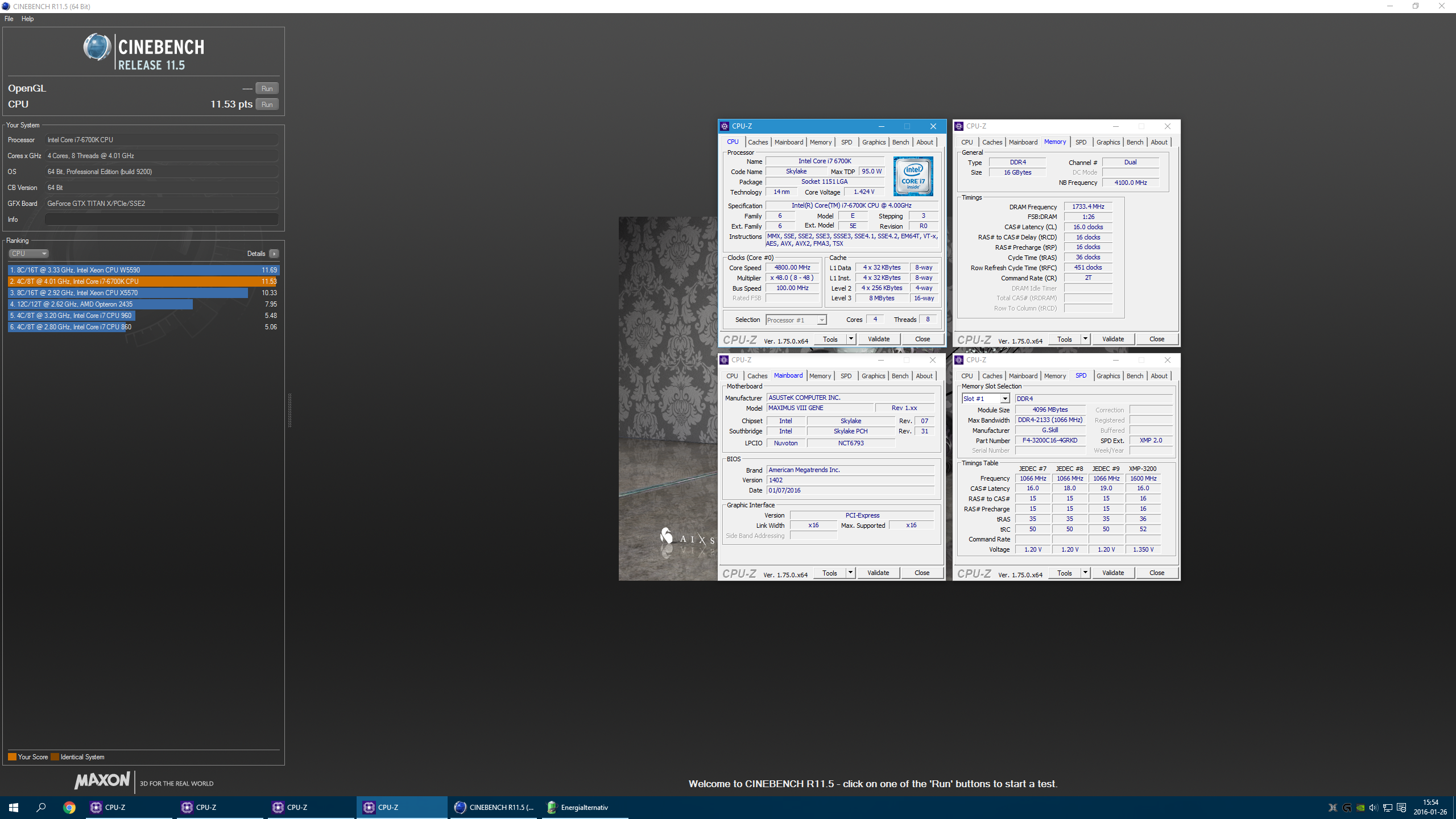Click into the Info text field
This screenshot has height=819, width=1456.
pyautogui.click(x=162, y=220)
